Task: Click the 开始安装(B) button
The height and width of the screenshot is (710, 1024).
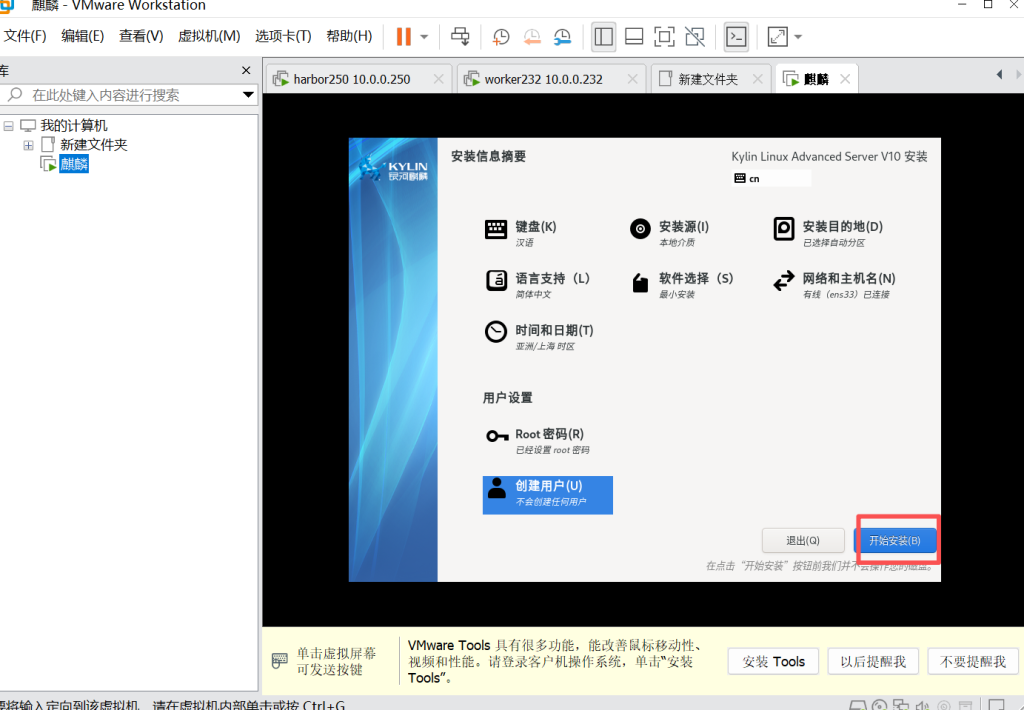Action: click(x=895, y=540)
